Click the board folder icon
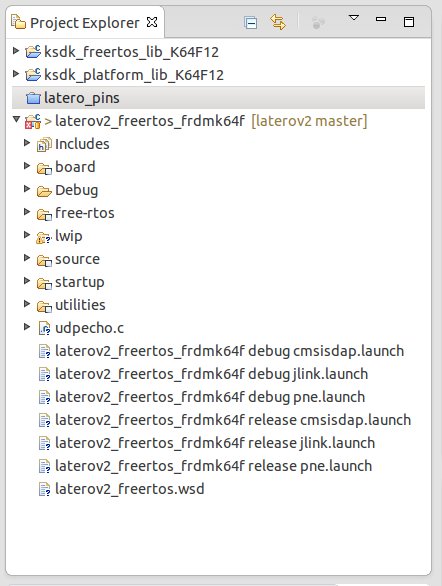 pos(44,169)
